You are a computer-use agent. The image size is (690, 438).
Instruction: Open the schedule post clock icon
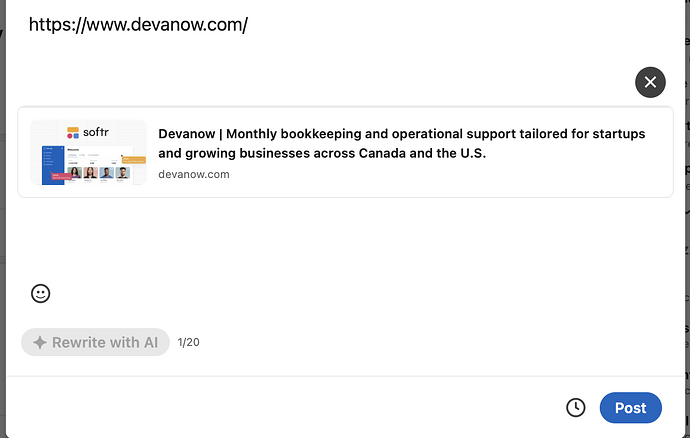[576, 408]
